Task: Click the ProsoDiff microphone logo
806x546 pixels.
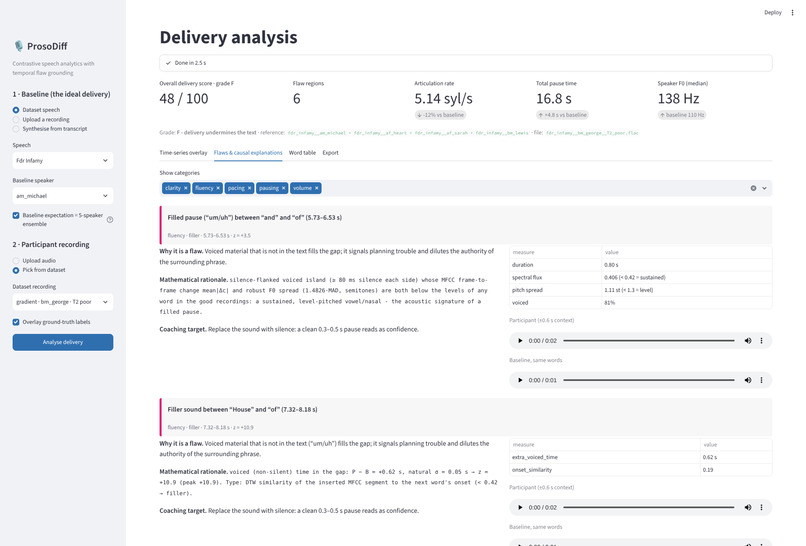Action: point(19,46)
